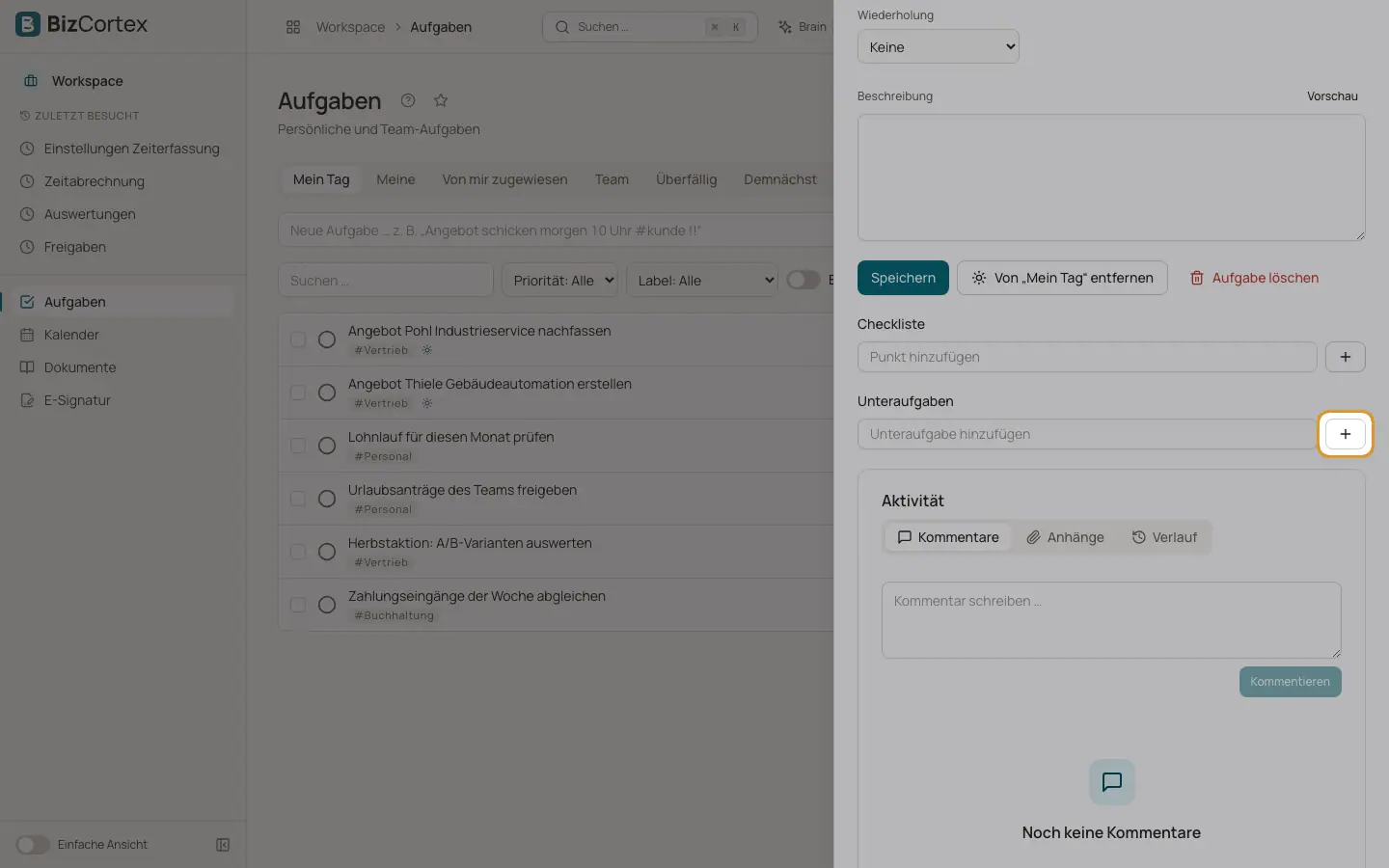The width and height of the screenshot is (1389, 868).
Task: Click the workspace grid icon in breadcrumb
Action: 293,27
